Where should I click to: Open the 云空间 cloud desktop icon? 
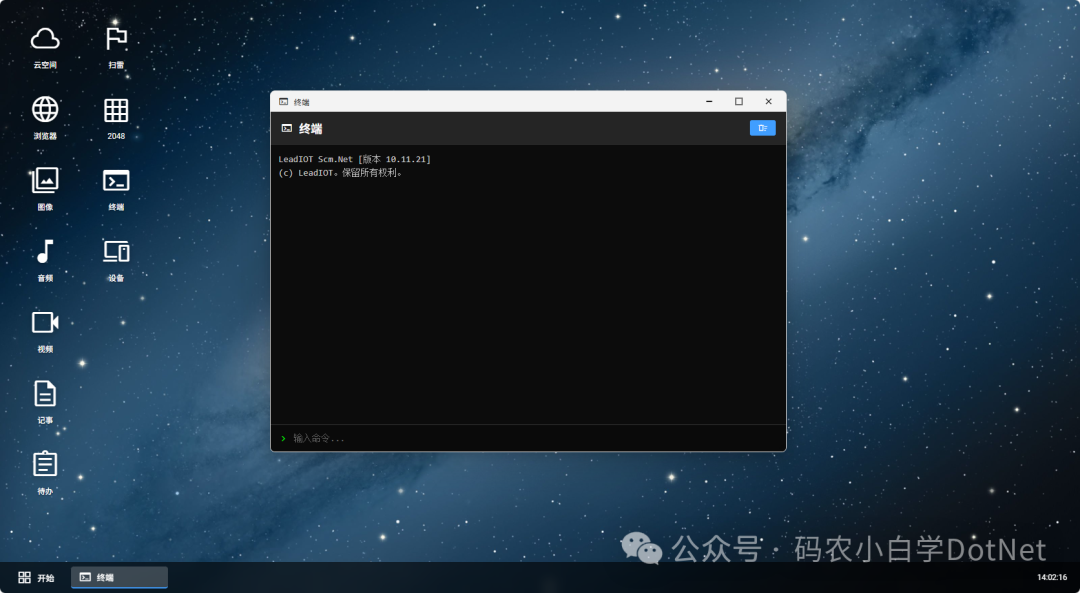(x=45, y=47)
